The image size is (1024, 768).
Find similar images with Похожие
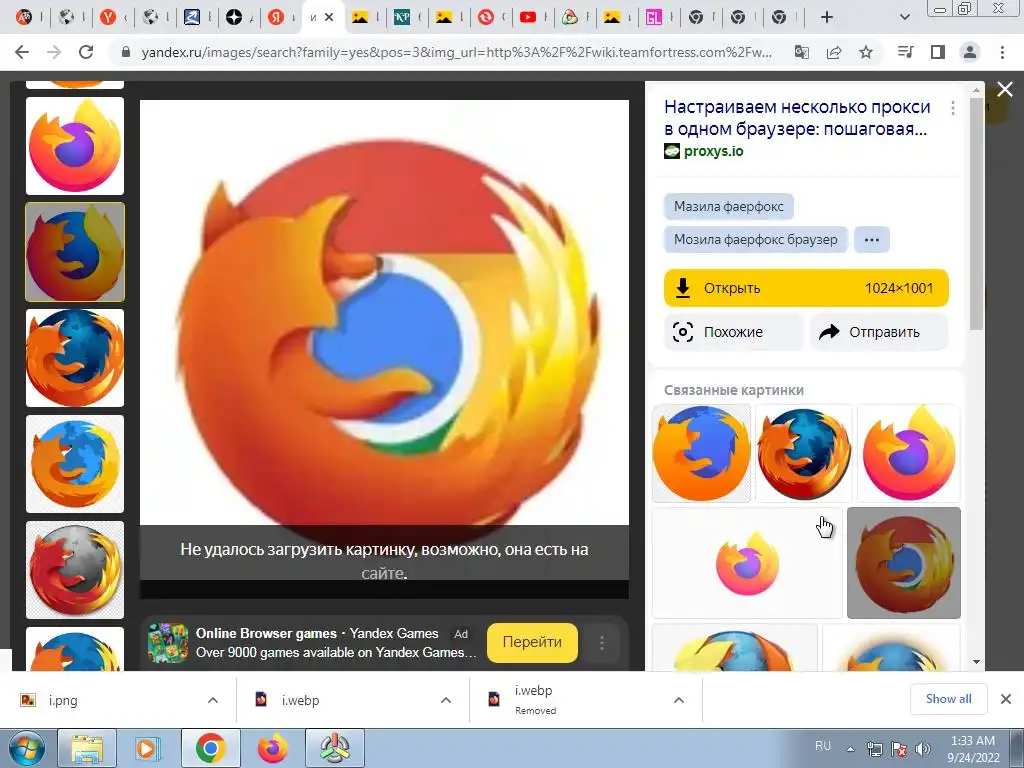(x=734, y=332)
